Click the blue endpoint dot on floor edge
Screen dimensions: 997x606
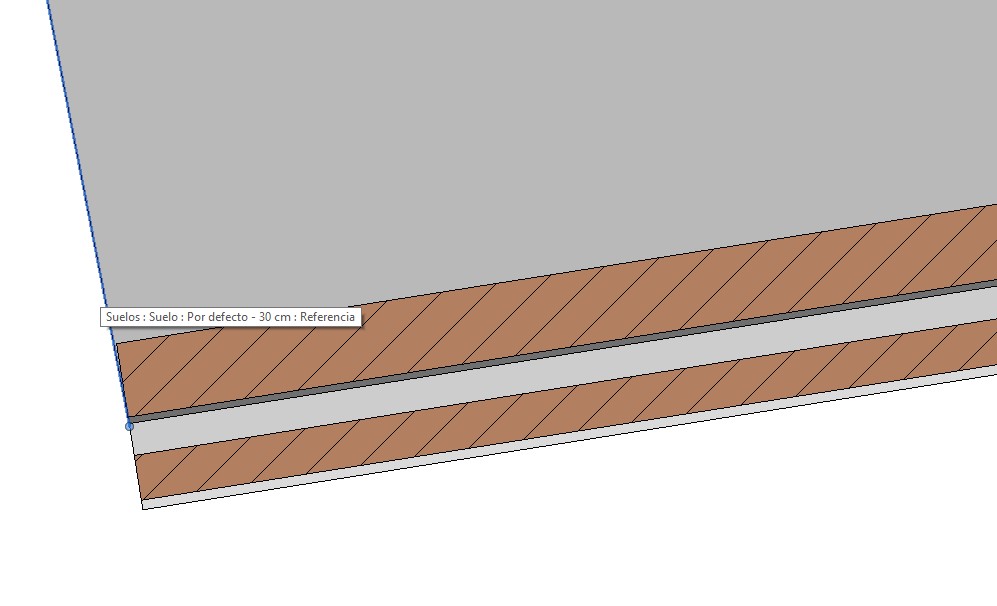[129, 426]
